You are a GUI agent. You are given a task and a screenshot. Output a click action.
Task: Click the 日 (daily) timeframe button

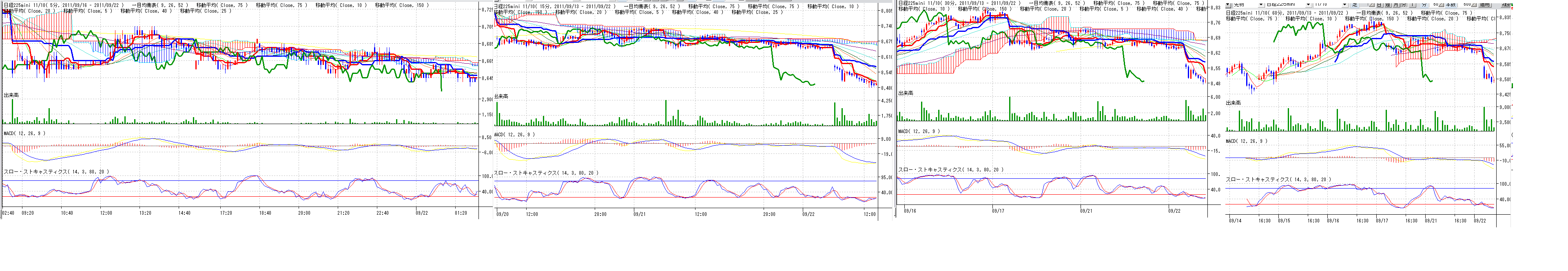[1379, 5]
